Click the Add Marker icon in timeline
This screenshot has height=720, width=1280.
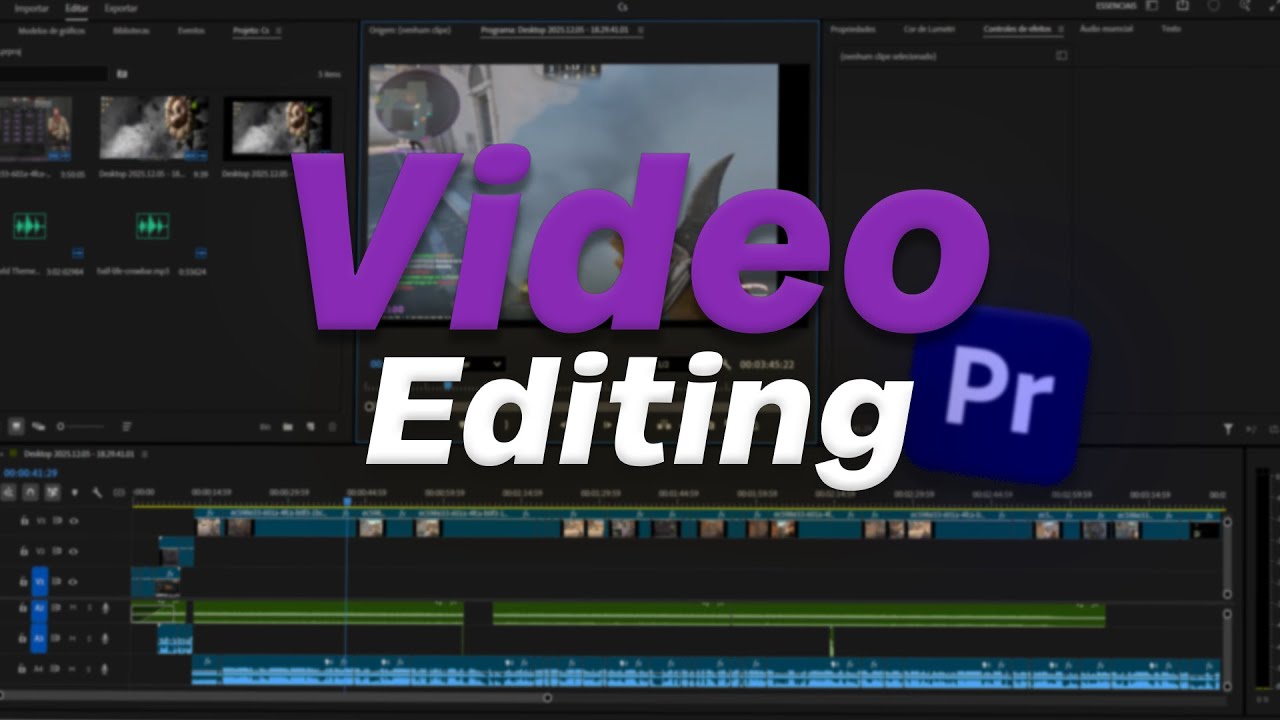(x=75, y=492)
